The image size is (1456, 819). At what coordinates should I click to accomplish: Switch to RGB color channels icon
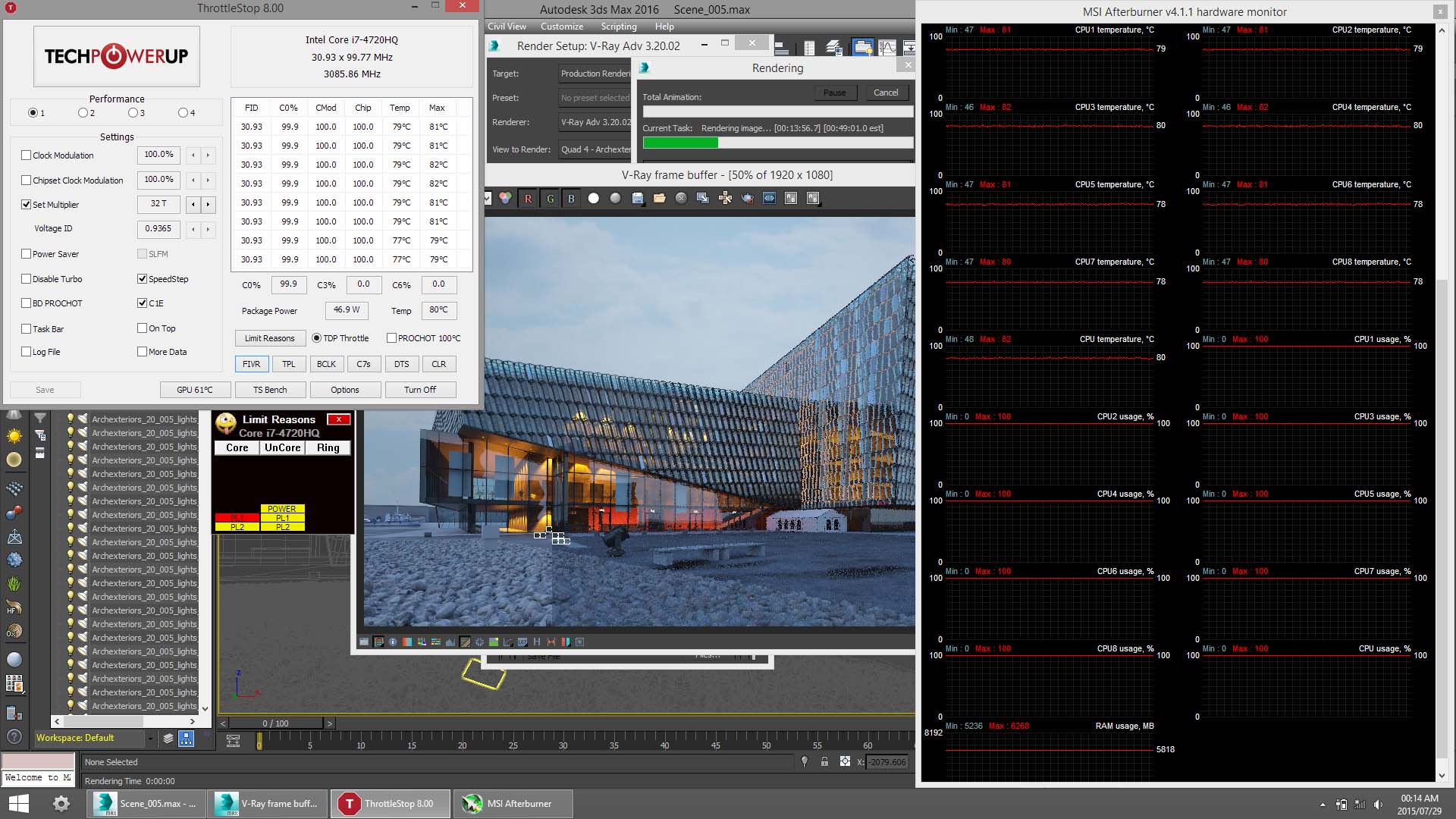click(x=505, y=199)
